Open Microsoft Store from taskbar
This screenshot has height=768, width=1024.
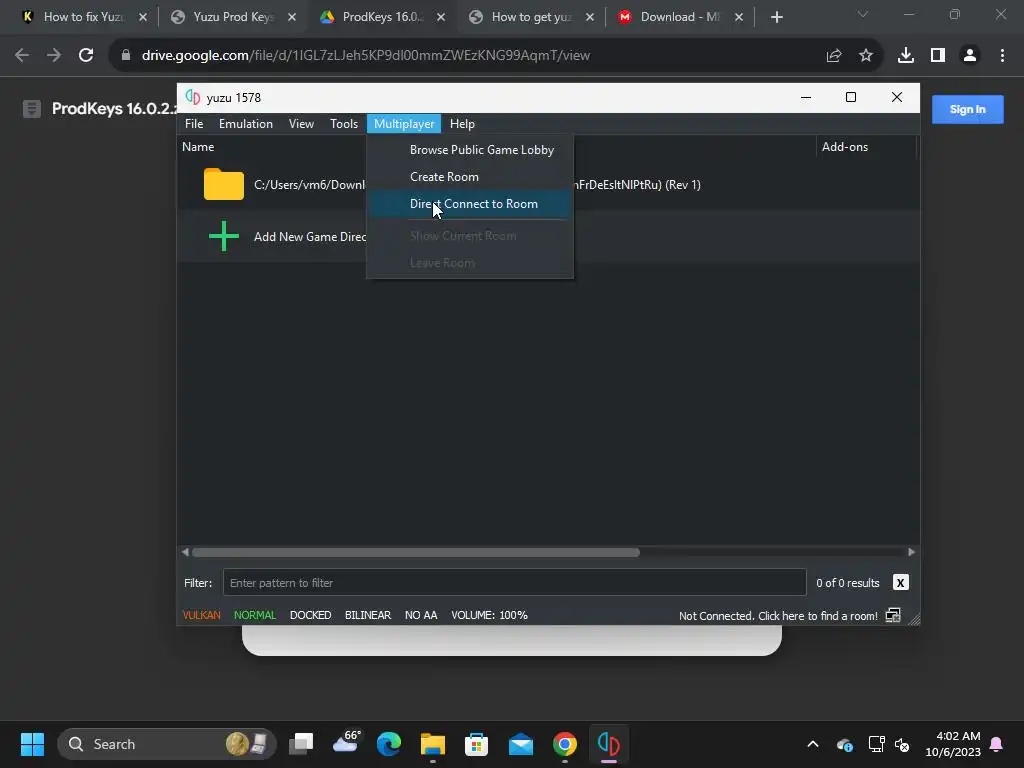(476, 744)
